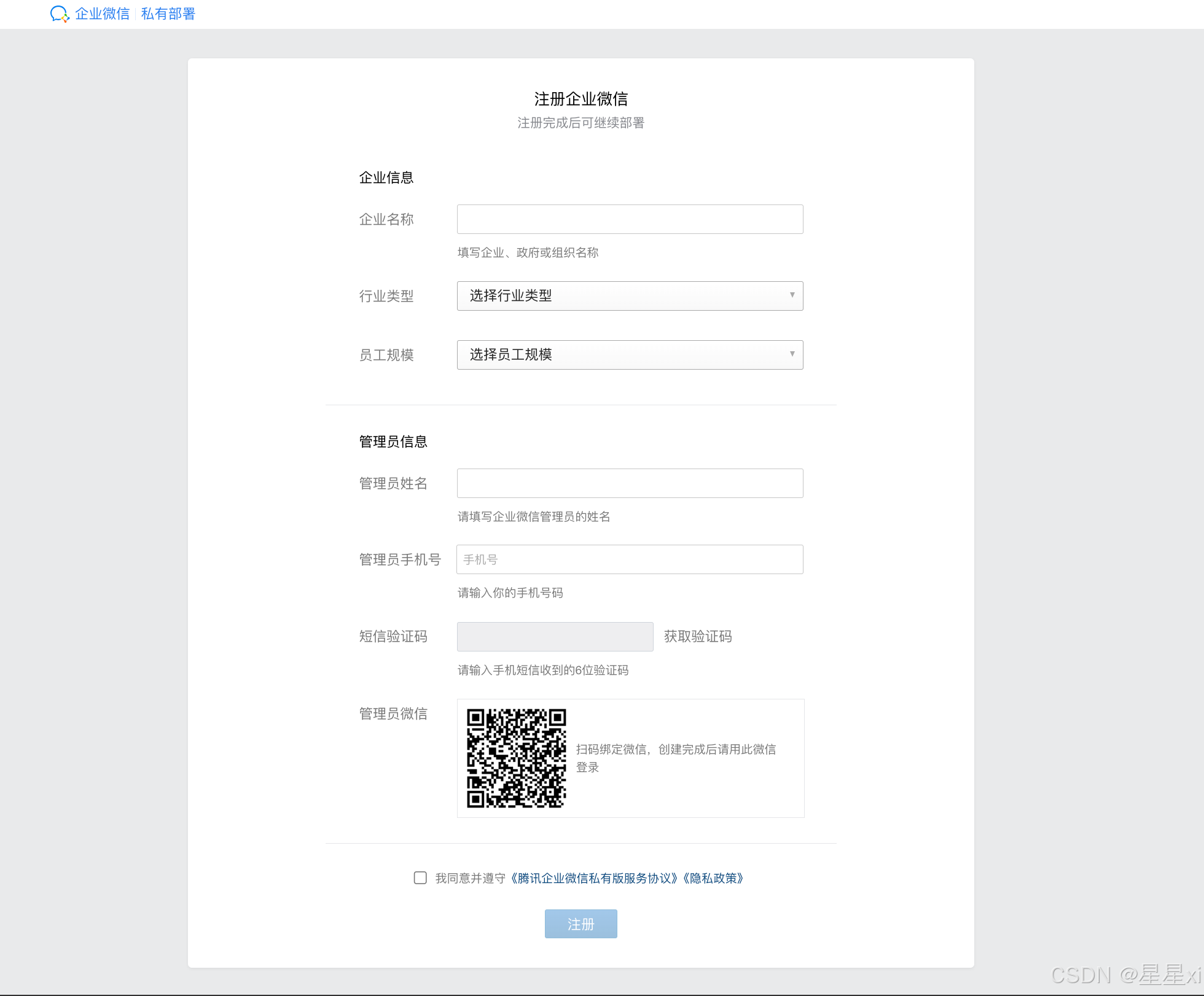
Task: Focus the 管理员姓名 text field
Action: [630, 483]
